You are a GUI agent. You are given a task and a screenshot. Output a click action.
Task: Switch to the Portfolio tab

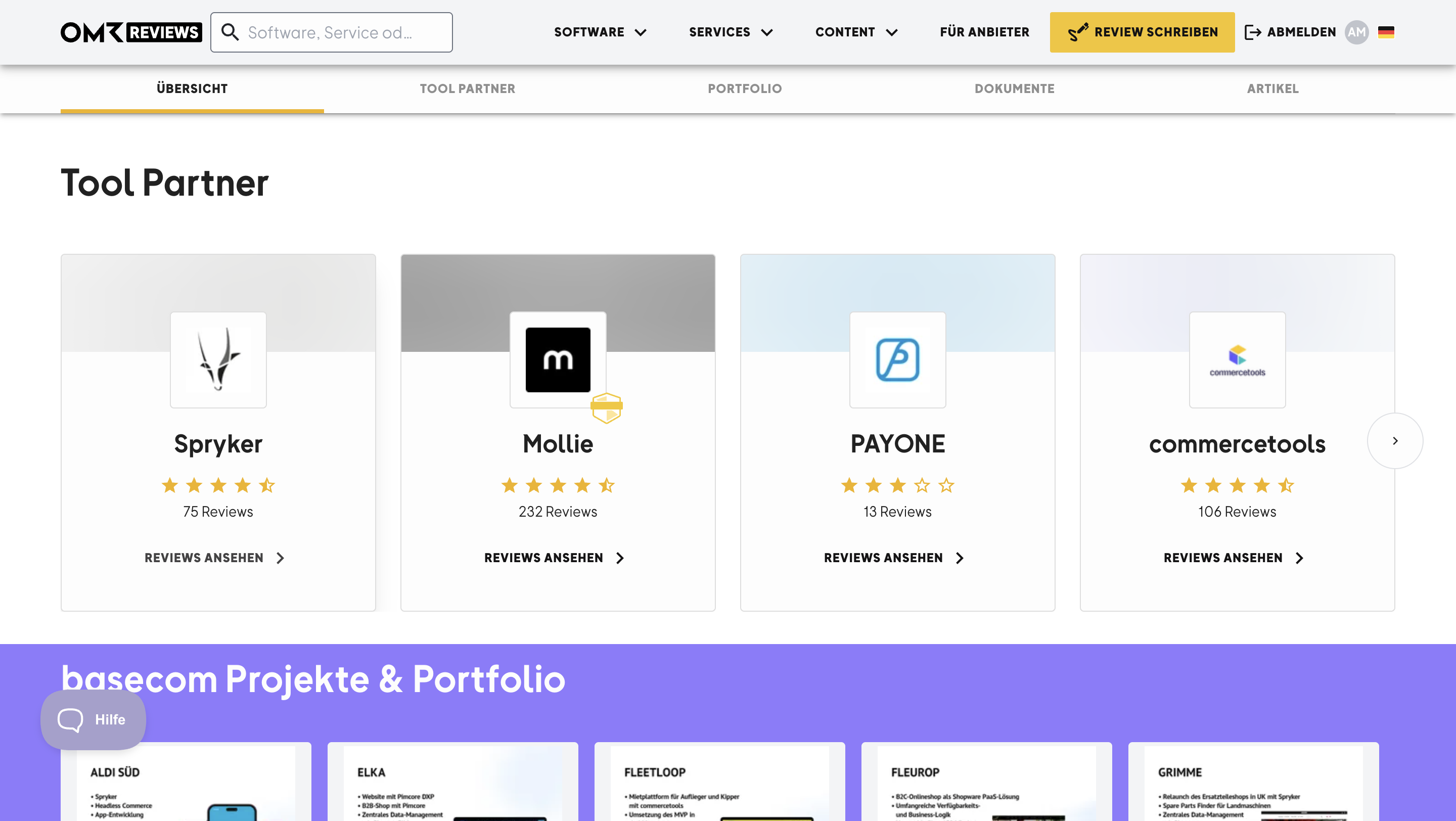tap(745, 88)
